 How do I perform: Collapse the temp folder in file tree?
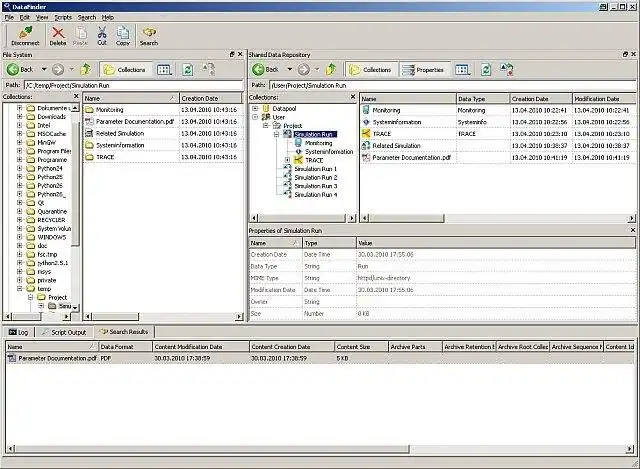19,289
